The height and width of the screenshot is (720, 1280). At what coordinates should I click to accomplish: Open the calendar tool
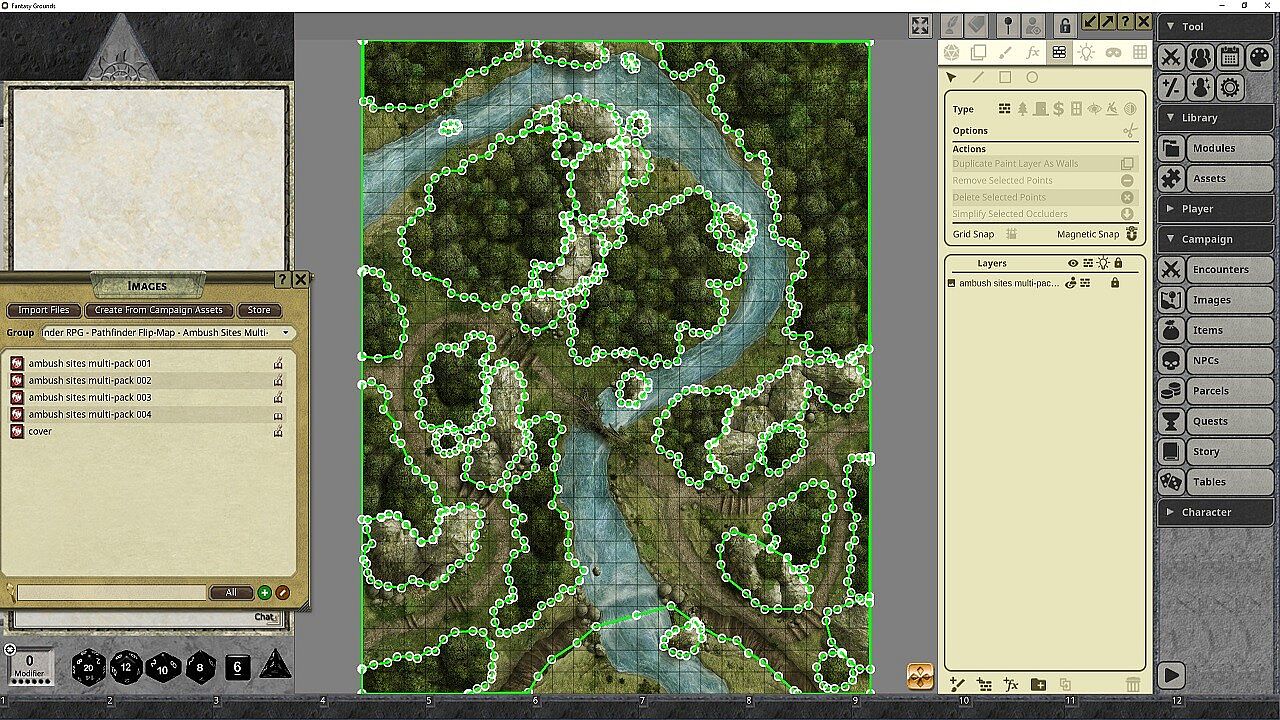[x=1229, y=57]
